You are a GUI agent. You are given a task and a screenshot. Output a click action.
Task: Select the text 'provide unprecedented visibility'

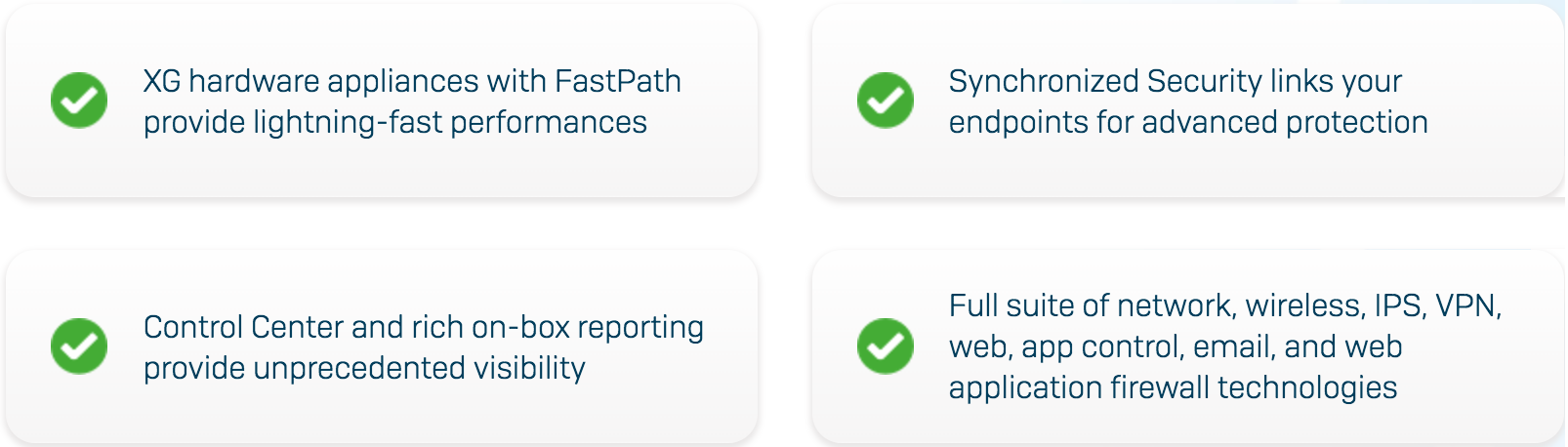click(x=364, y=368)
